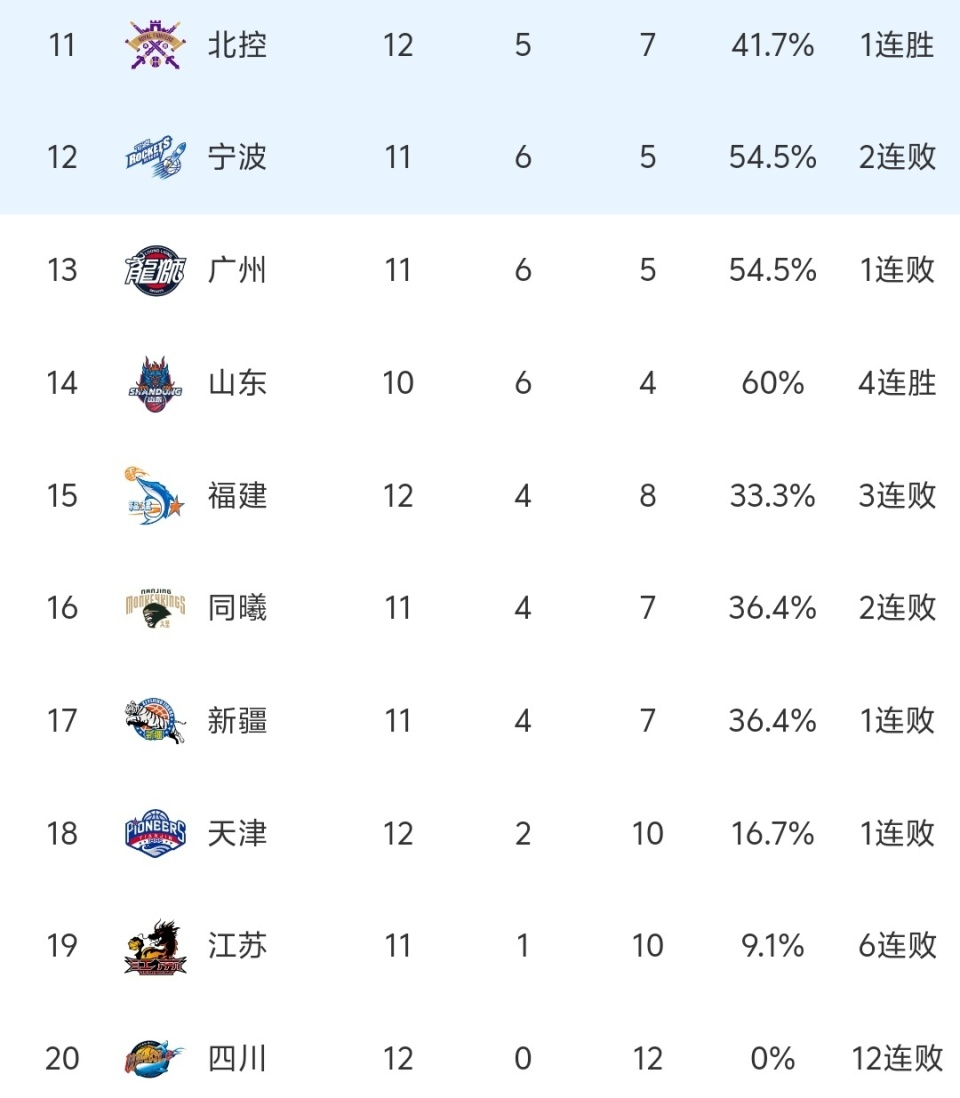960x1098 pixels.
Task: Tap the 宁波 Rockets team logo
Action: pyautogui.click(x=155, y=158)
